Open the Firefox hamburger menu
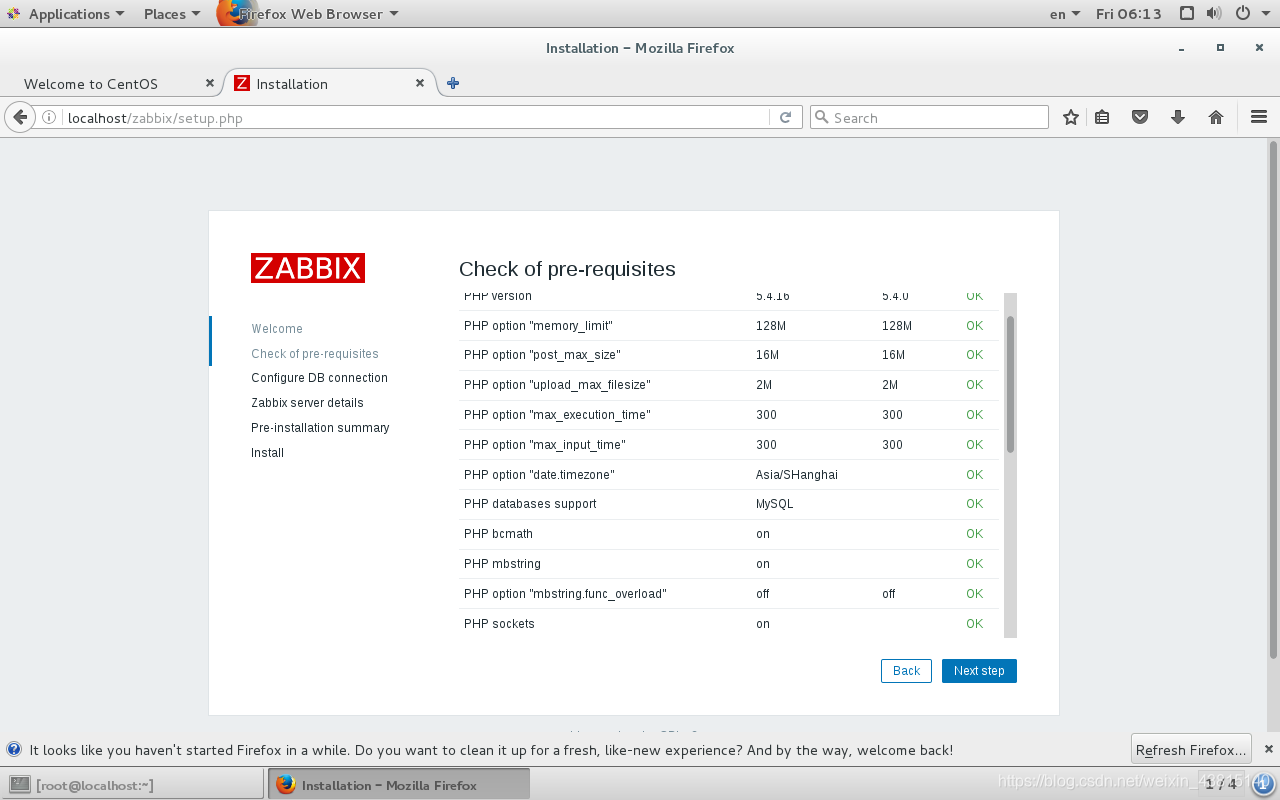Screen dimensions: 1280x800 click(1259, 117)
